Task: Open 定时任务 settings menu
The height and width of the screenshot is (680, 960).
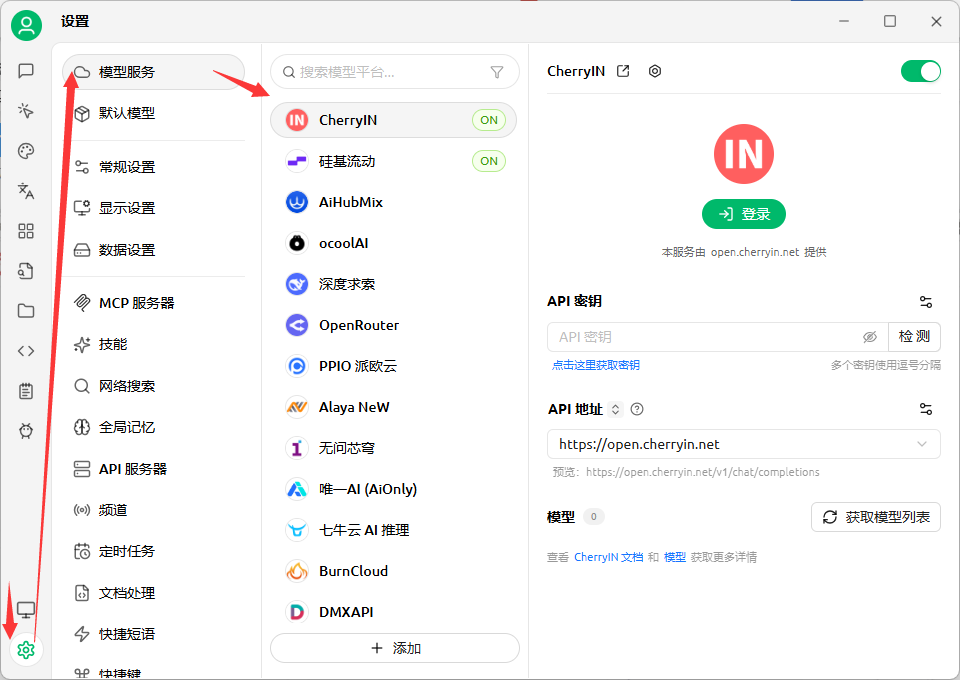Action: (x=153, y=551)
